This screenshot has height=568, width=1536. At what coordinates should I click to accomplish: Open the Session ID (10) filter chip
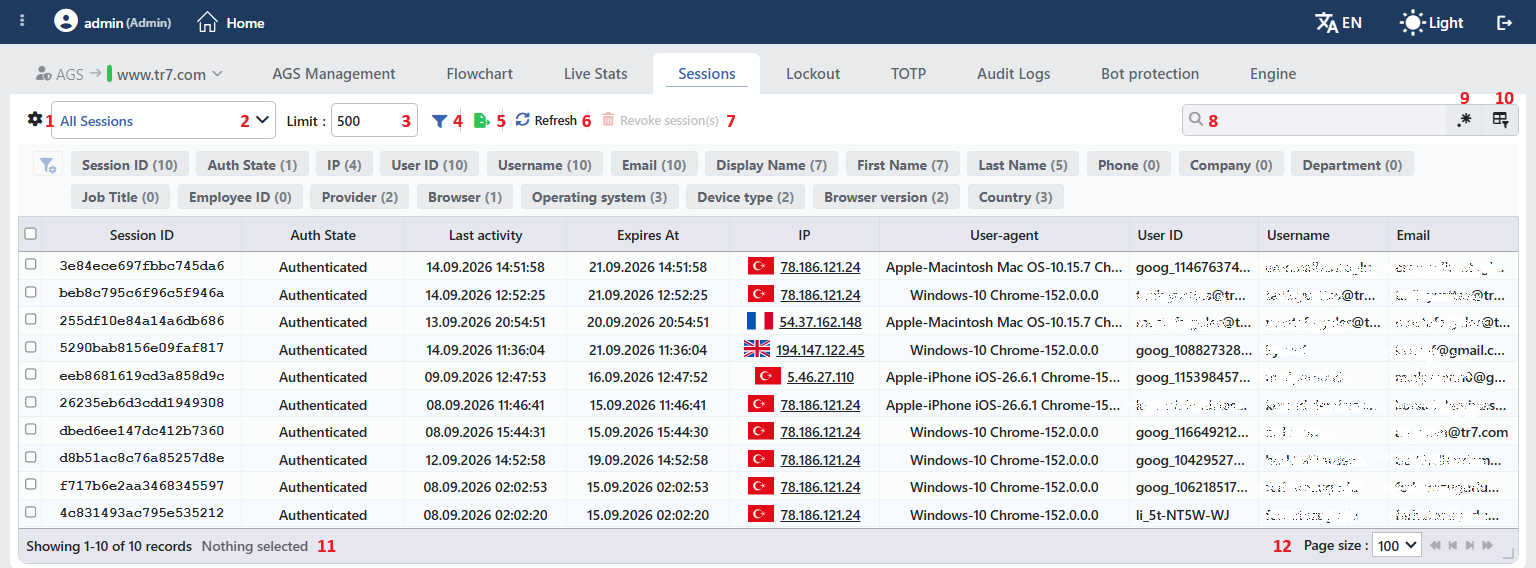coord(130,165)
